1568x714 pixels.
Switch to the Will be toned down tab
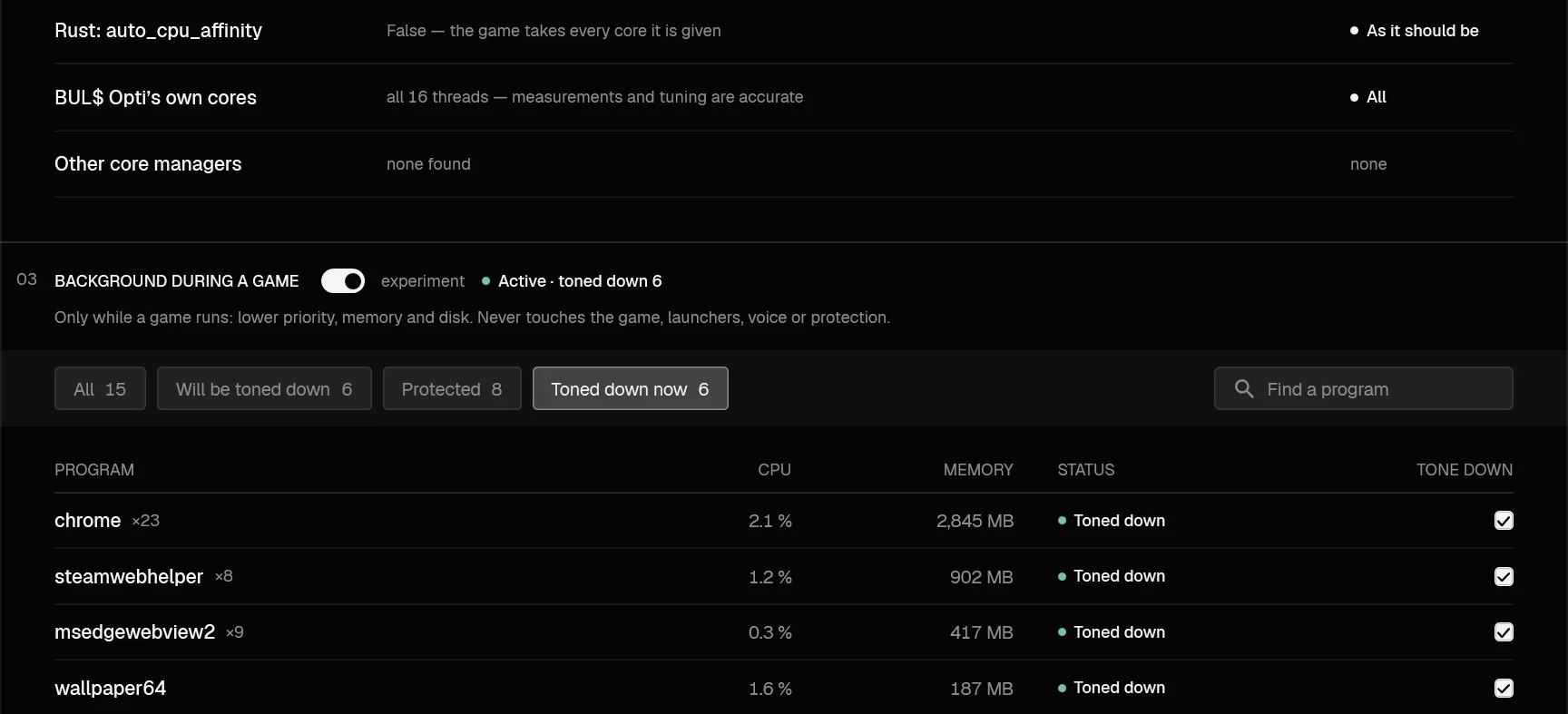pyautogui.click(x=264, y=388)
